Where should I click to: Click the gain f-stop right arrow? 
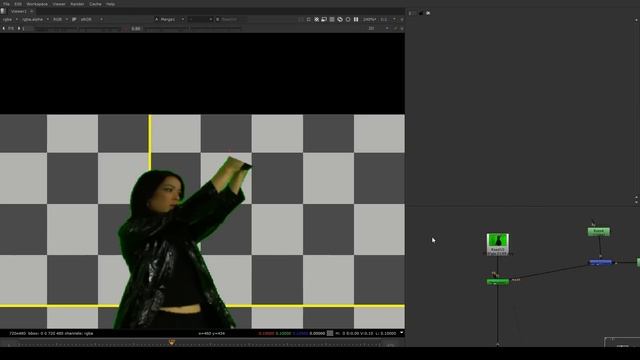click(x=19, y=29)
